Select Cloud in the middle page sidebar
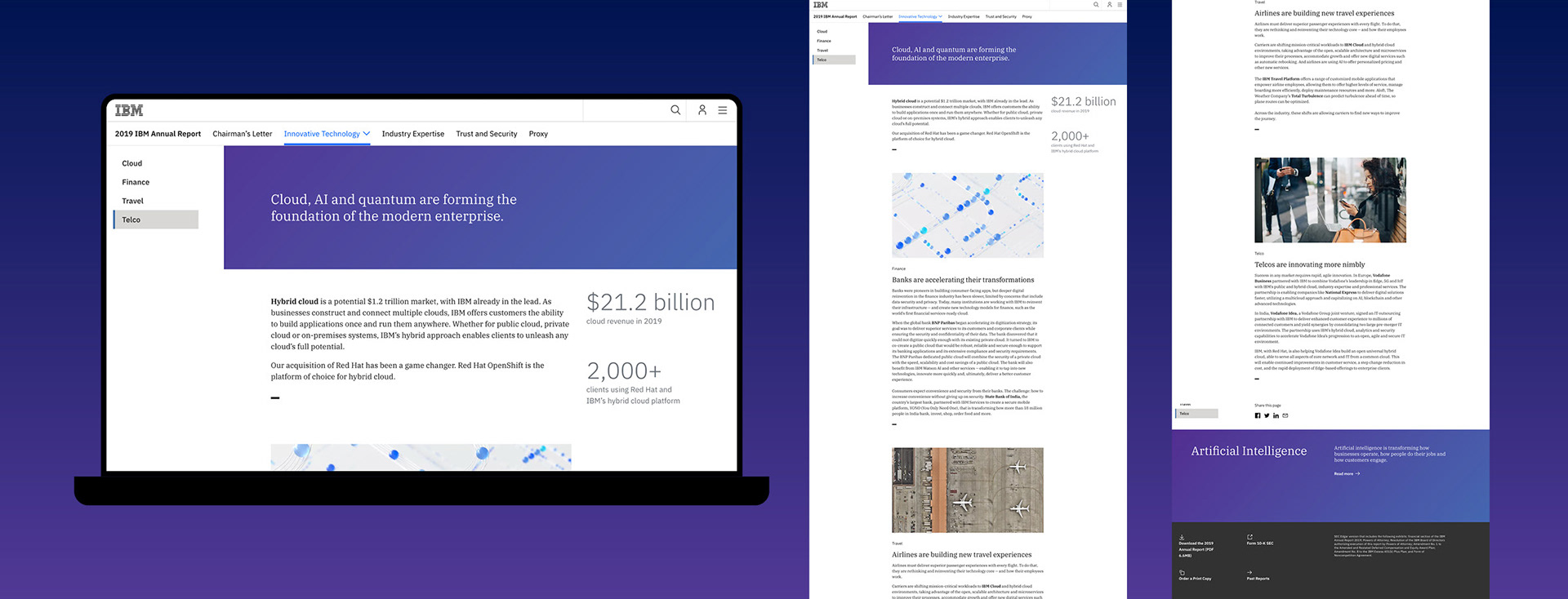The height and width of the screenshot is (599, 1568). coord(822,32)
